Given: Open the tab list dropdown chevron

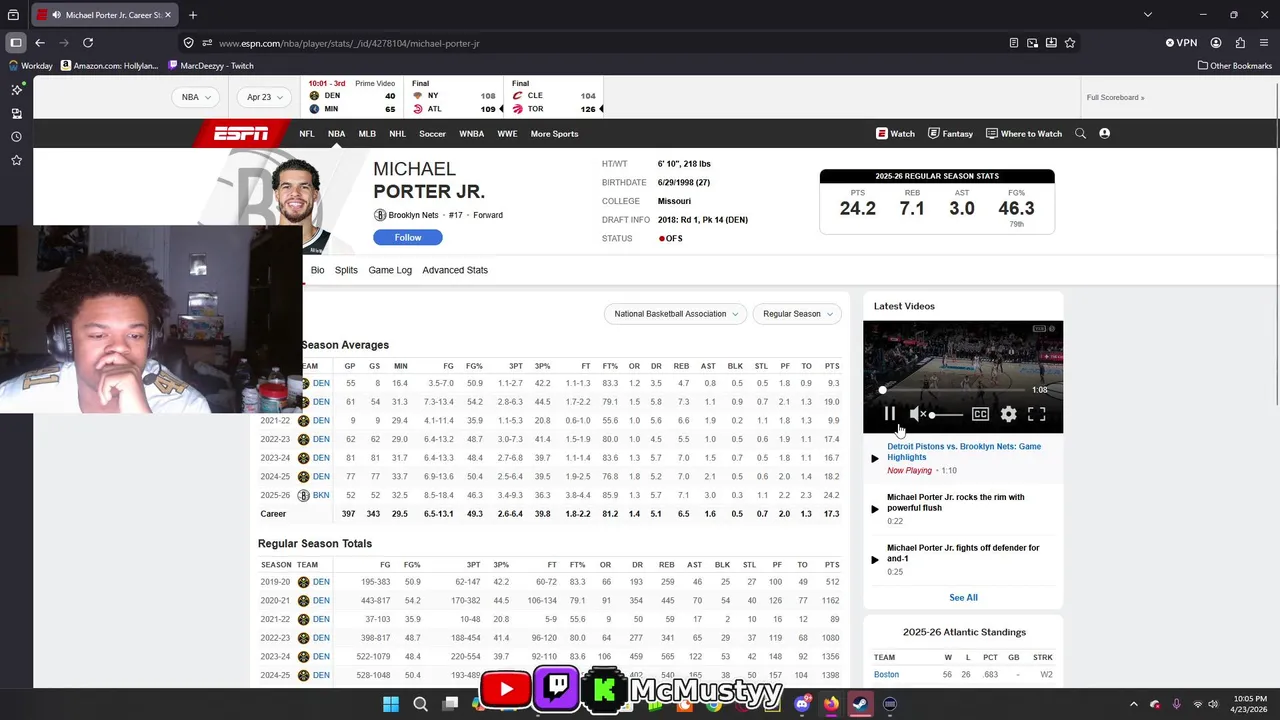Looking at the screenshot, I should pyautogui.click(x=1147, y=15).
